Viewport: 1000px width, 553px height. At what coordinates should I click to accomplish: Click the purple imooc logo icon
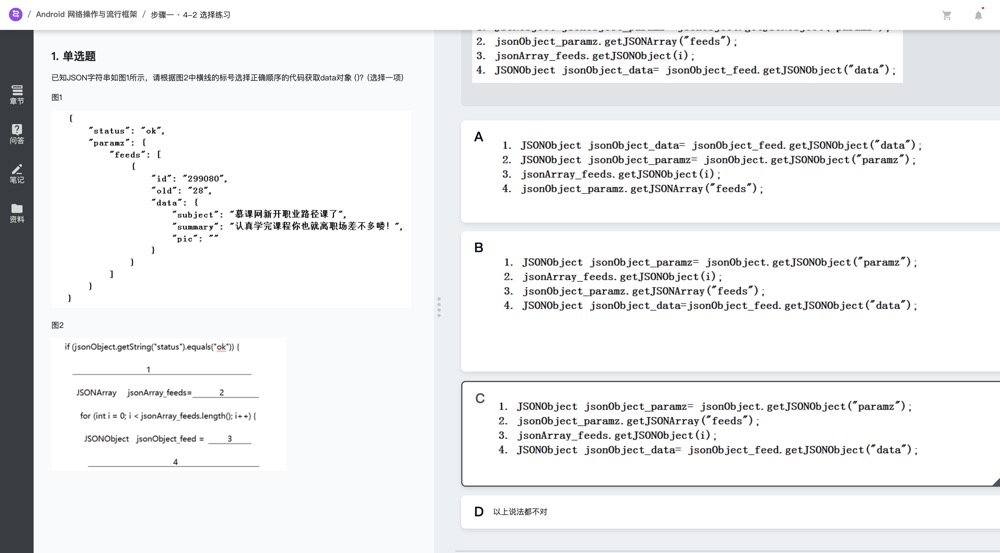(15, 14)
